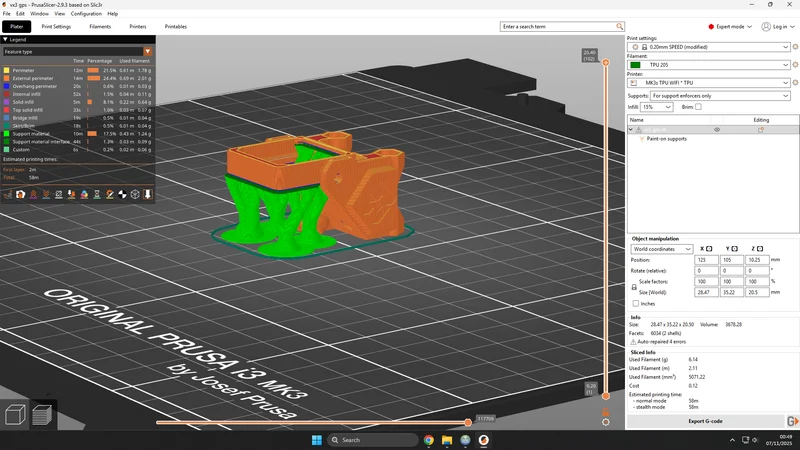Open Printer preset dropdown
This screenshot has width=800, height=450.
(708, 83)
